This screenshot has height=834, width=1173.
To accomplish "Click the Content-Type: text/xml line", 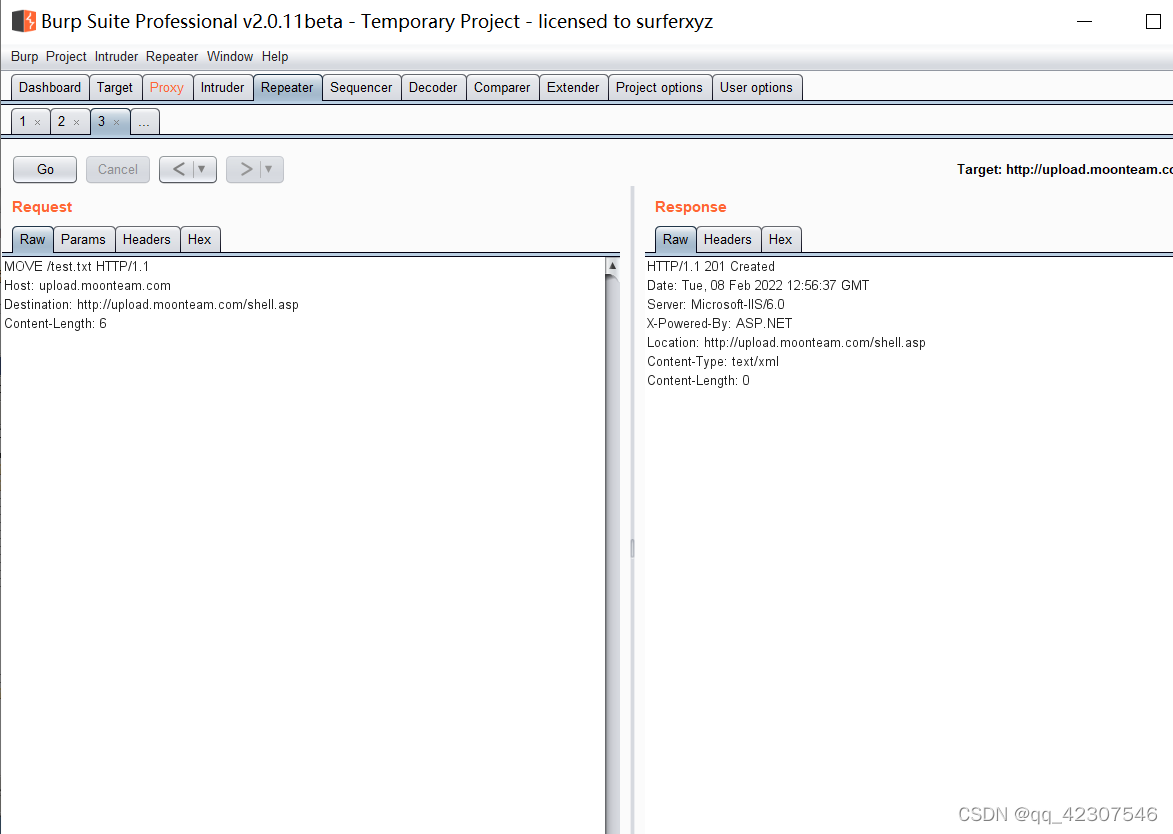I will coord(713,362).
